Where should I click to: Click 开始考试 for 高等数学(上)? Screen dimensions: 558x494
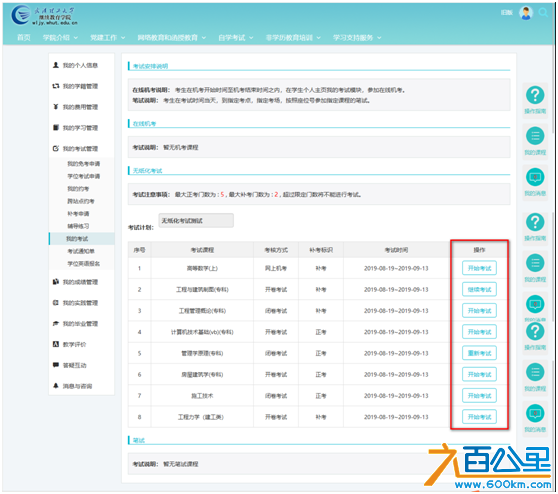click(x=479, y=268)
